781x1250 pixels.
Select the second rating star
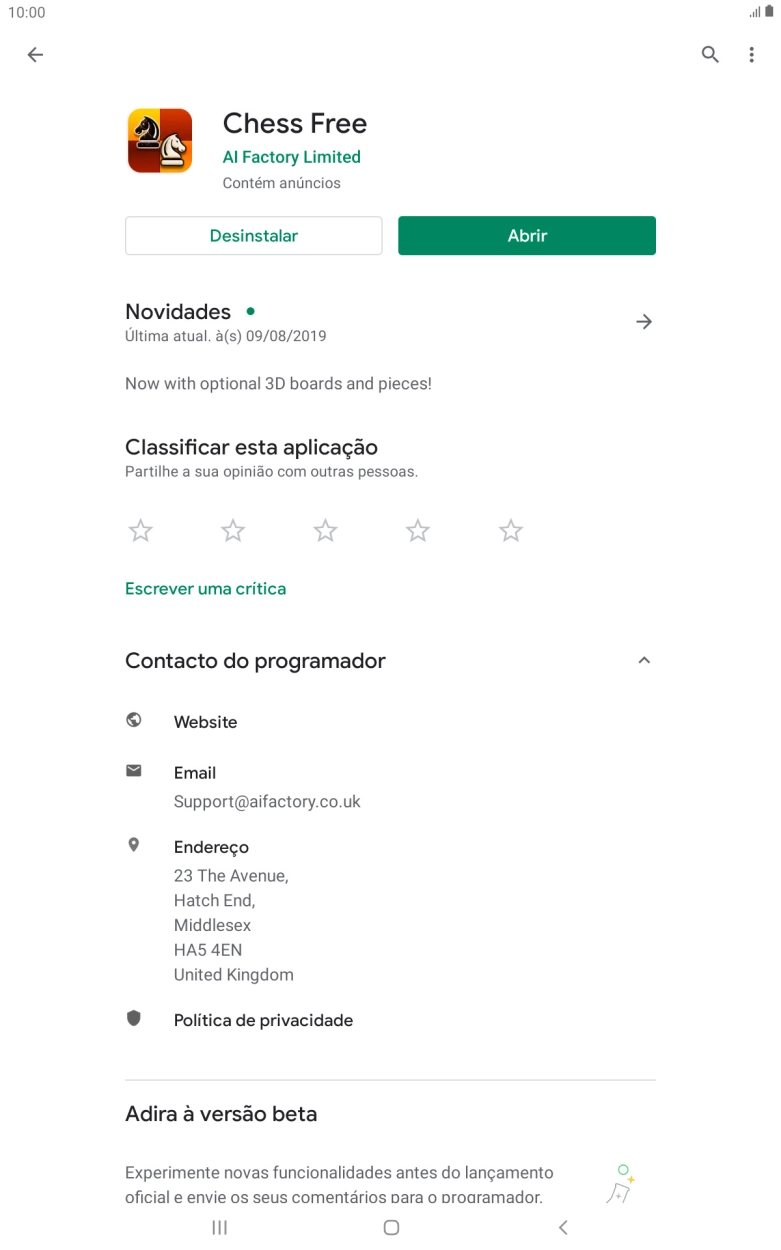pos(233,531)
